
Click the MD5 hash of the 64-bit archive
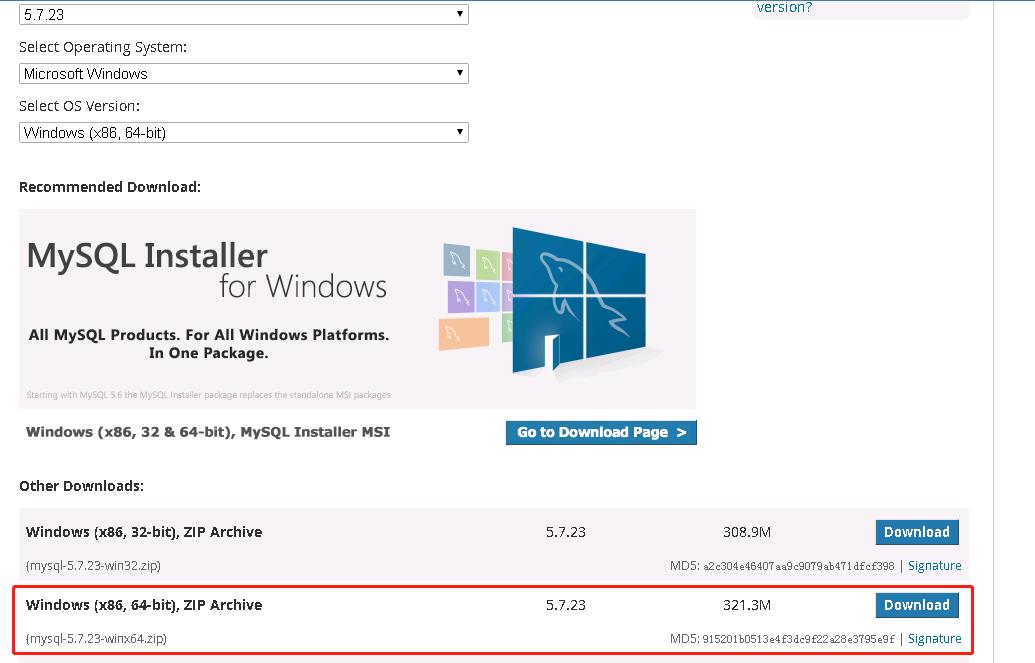point(799,639)
